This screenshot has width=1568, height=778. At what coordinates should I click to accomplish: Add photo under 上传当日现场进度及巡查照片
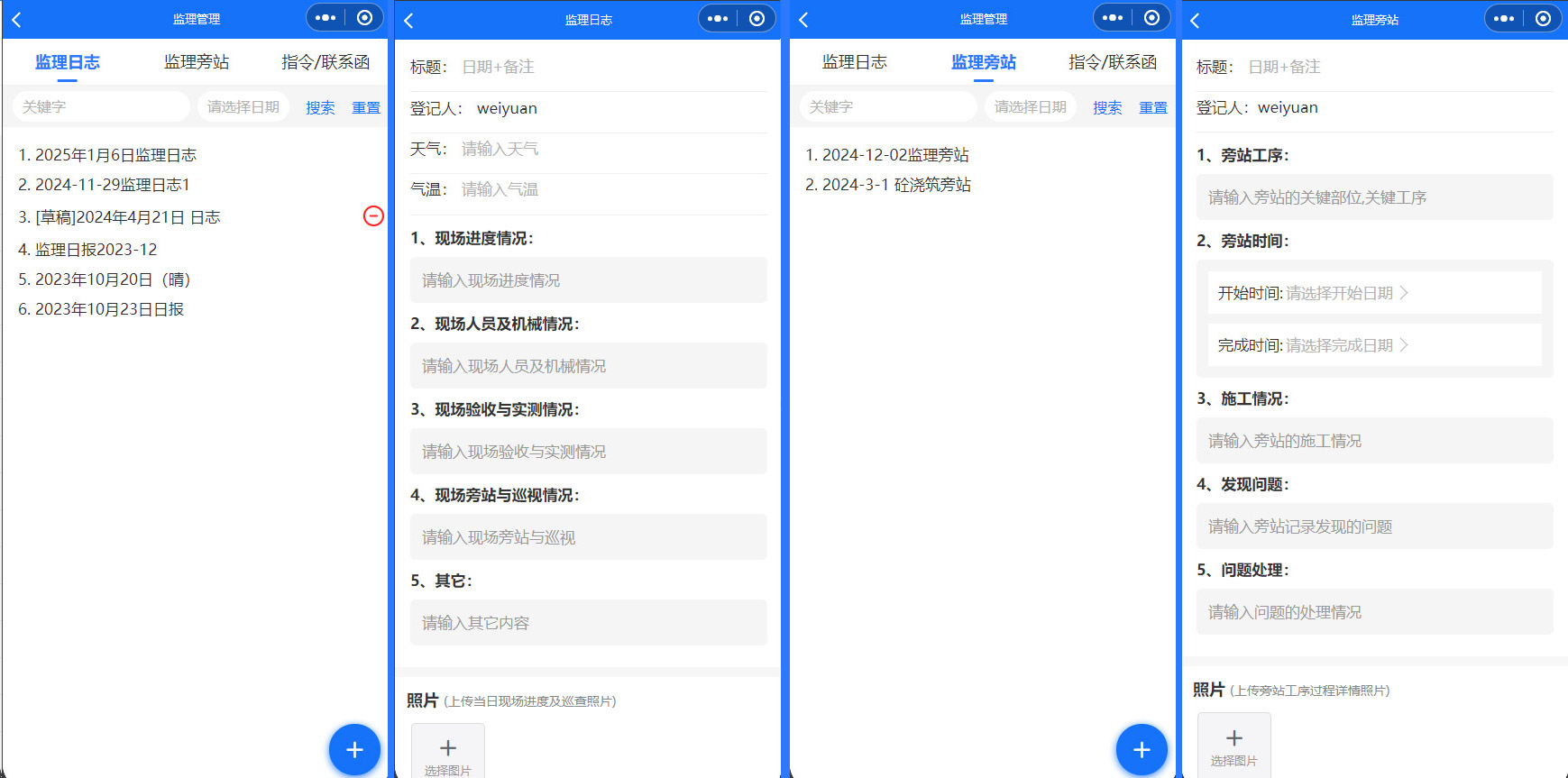[448, 752]
